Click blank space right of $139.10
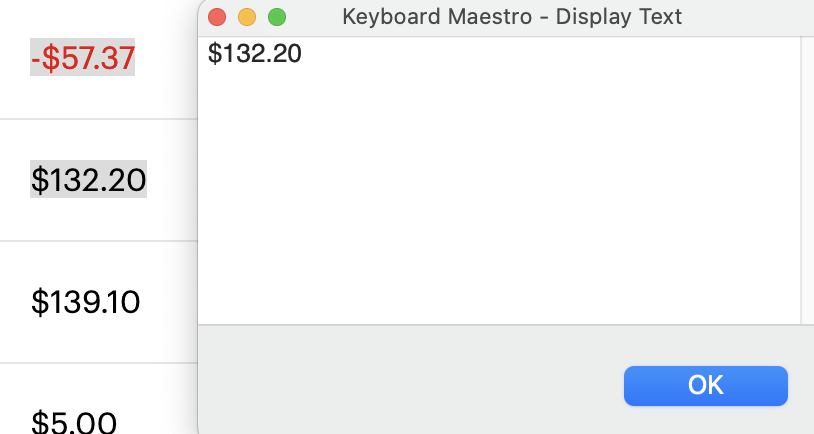 tap(168, 301)
